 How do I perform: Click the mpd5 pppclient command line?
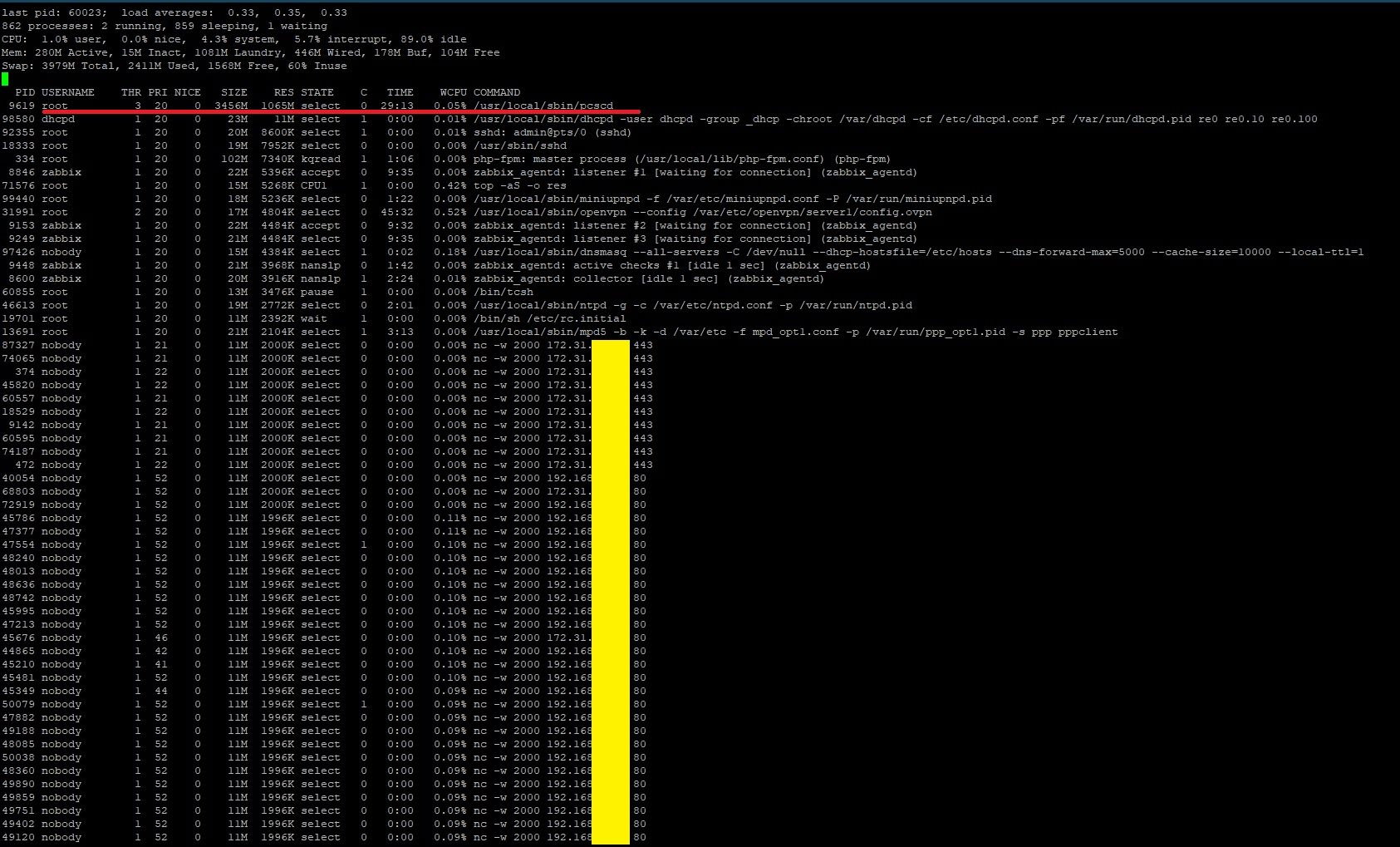click(x=795, y=332)
